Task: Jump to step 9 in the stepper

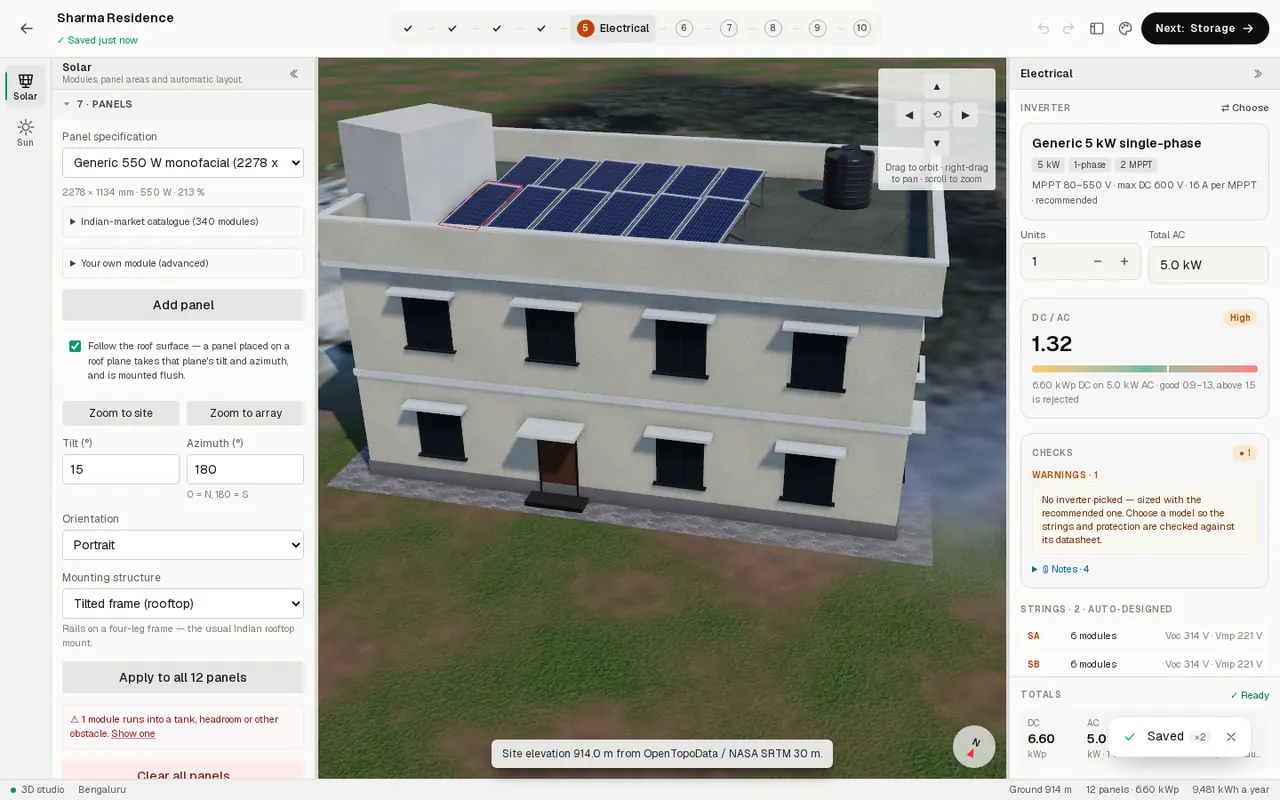Action: click(817, 29)
